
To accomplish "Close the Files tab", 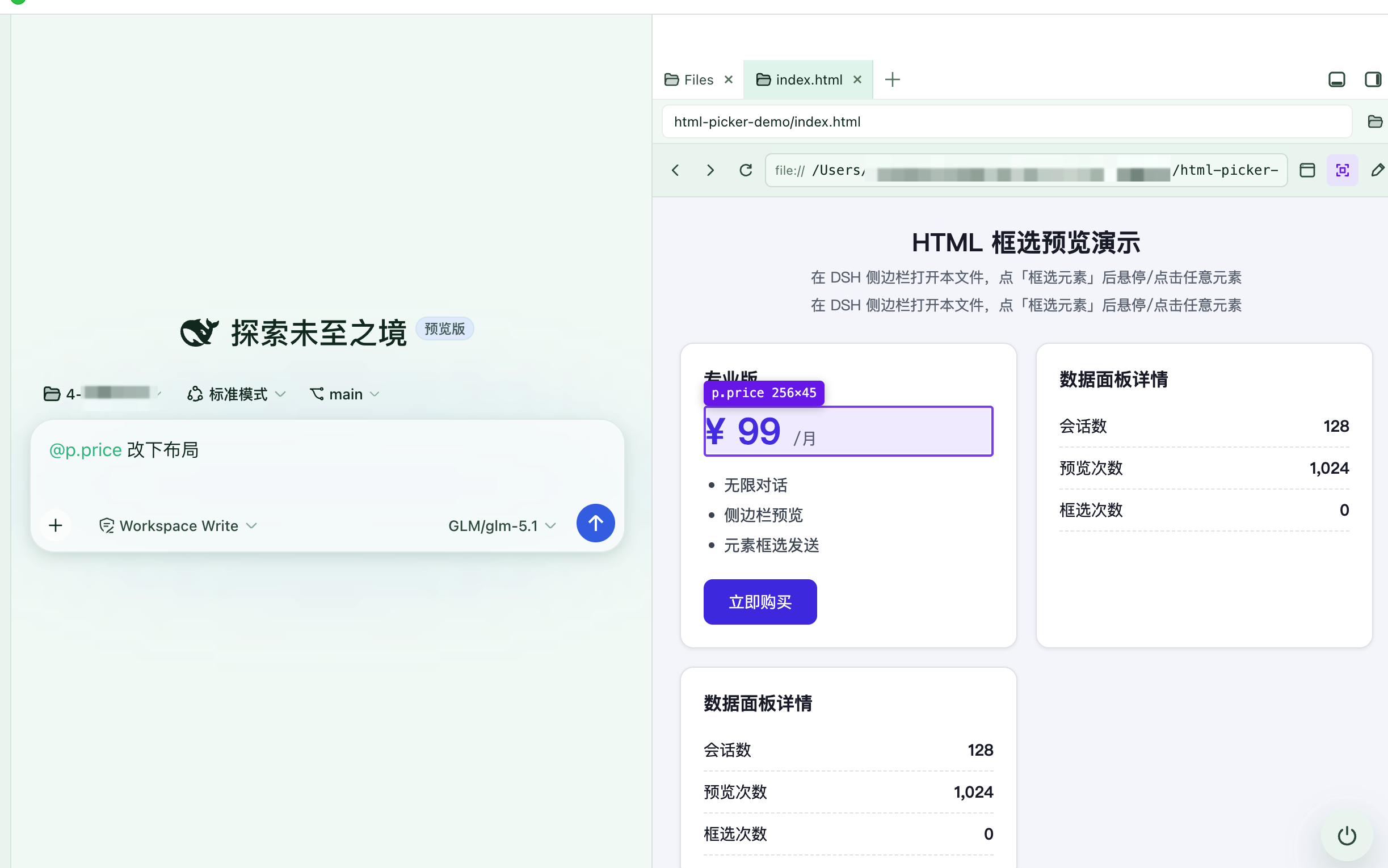I will click(x=729, y=80).
